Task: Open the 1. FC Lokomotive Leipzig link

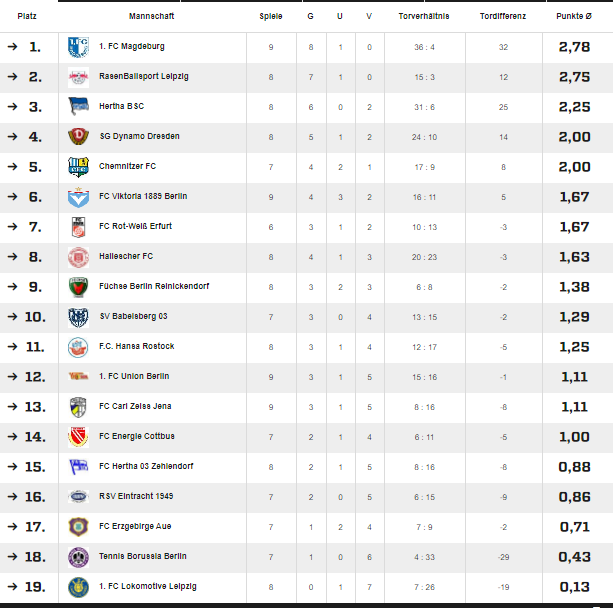Action: [148, 586]
